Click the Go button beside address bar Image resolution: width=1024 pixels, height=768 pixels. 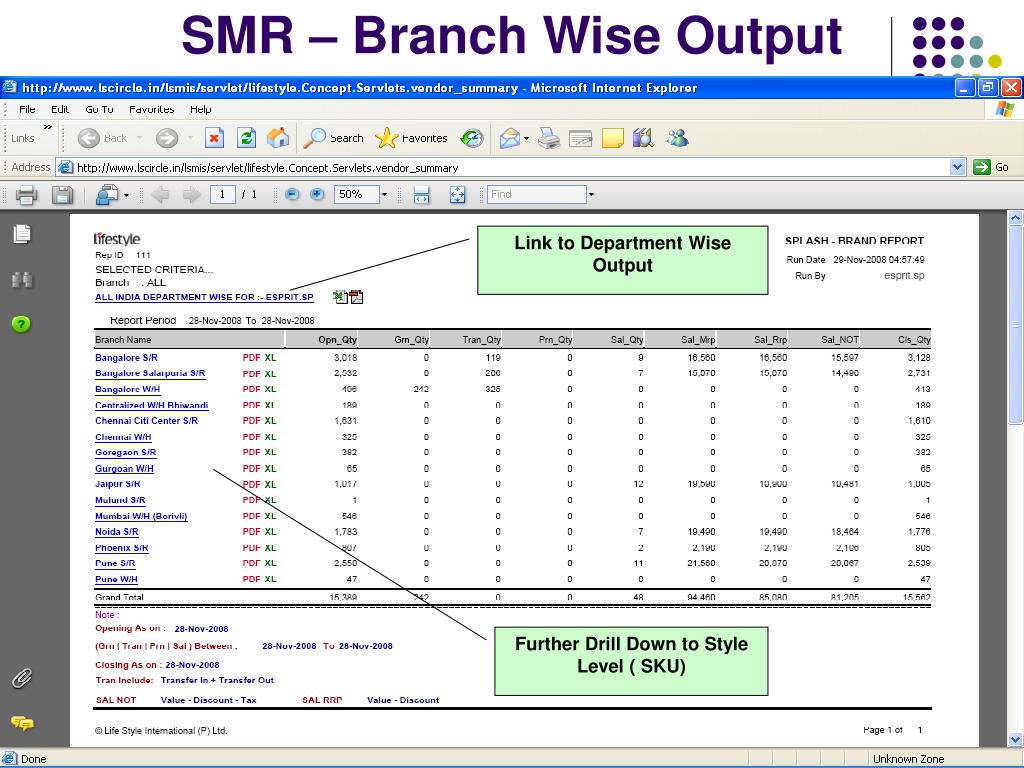pos(991,167)
